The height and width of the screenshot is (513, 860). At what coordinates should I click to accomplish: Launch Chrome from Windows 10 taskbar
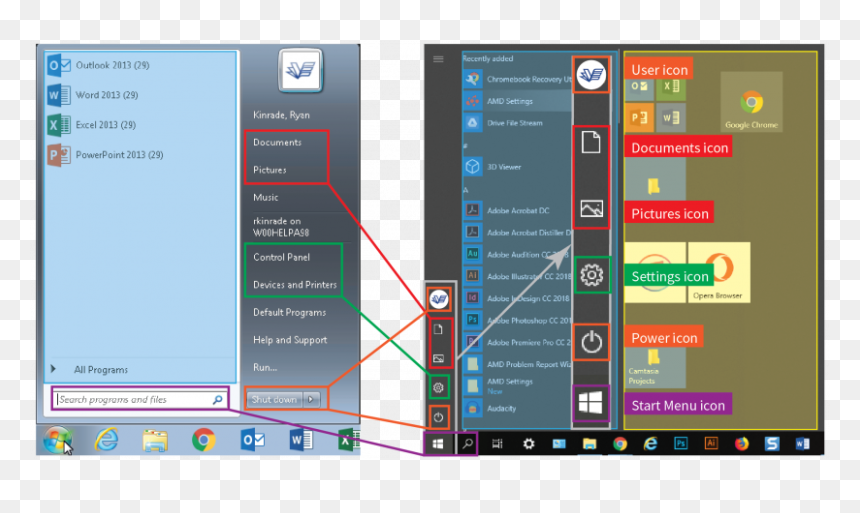(620, 443)
